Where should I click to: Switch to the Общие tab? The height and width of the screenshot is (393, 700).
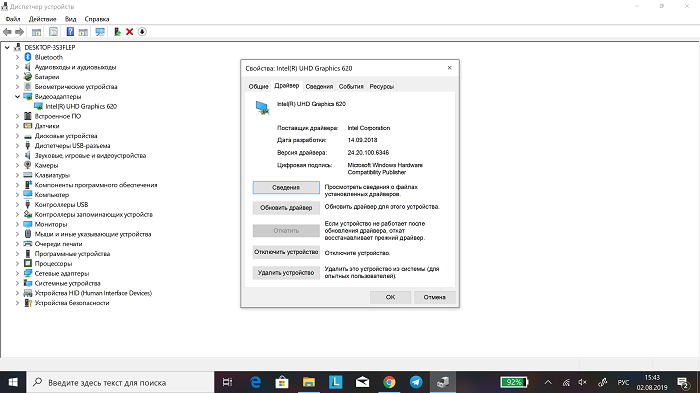(258, 87)
